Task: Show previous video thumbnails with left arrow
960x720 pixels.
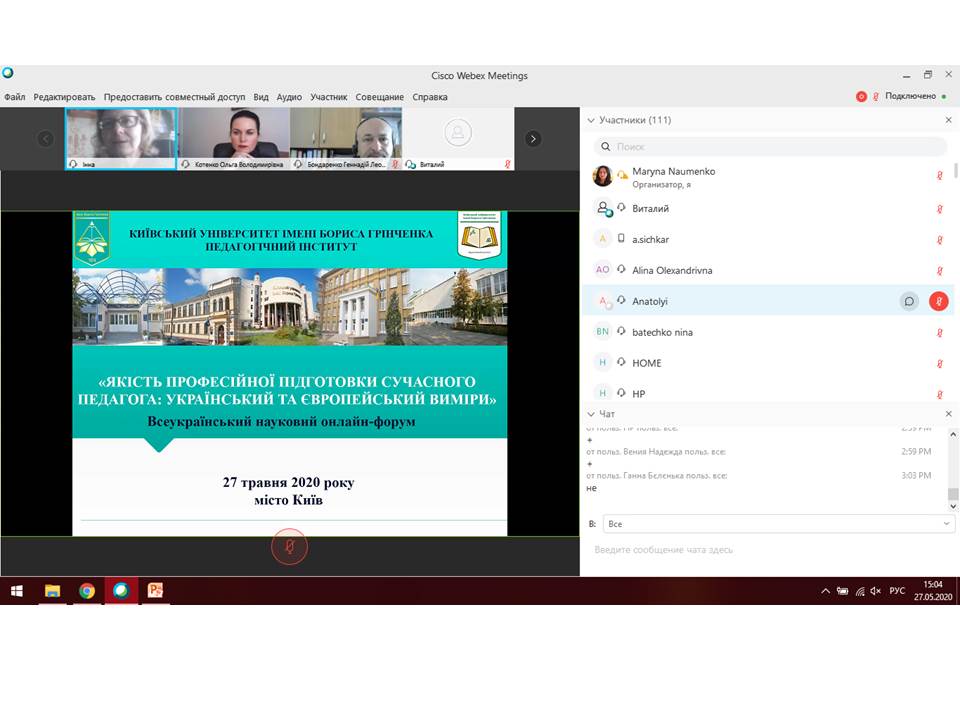Action: tap(46, 139)
